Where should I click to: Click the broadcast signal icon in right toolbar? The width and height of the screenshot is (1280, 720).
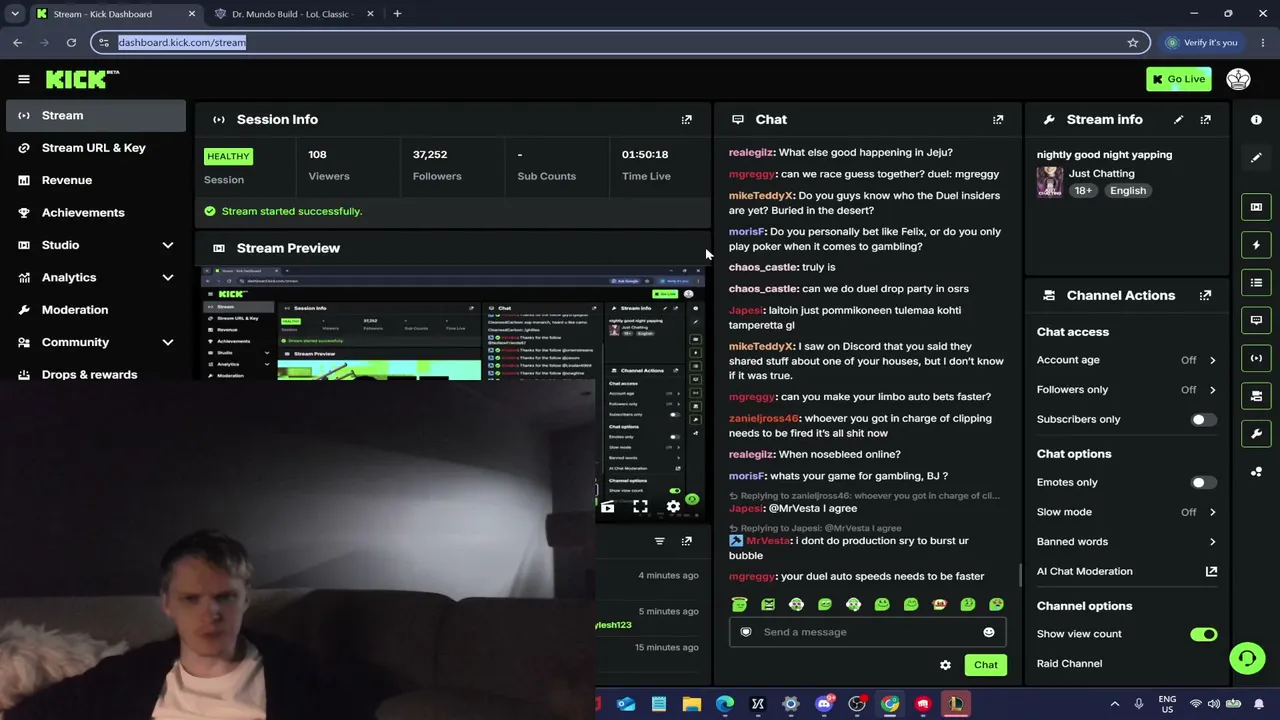click(1256, 358)
